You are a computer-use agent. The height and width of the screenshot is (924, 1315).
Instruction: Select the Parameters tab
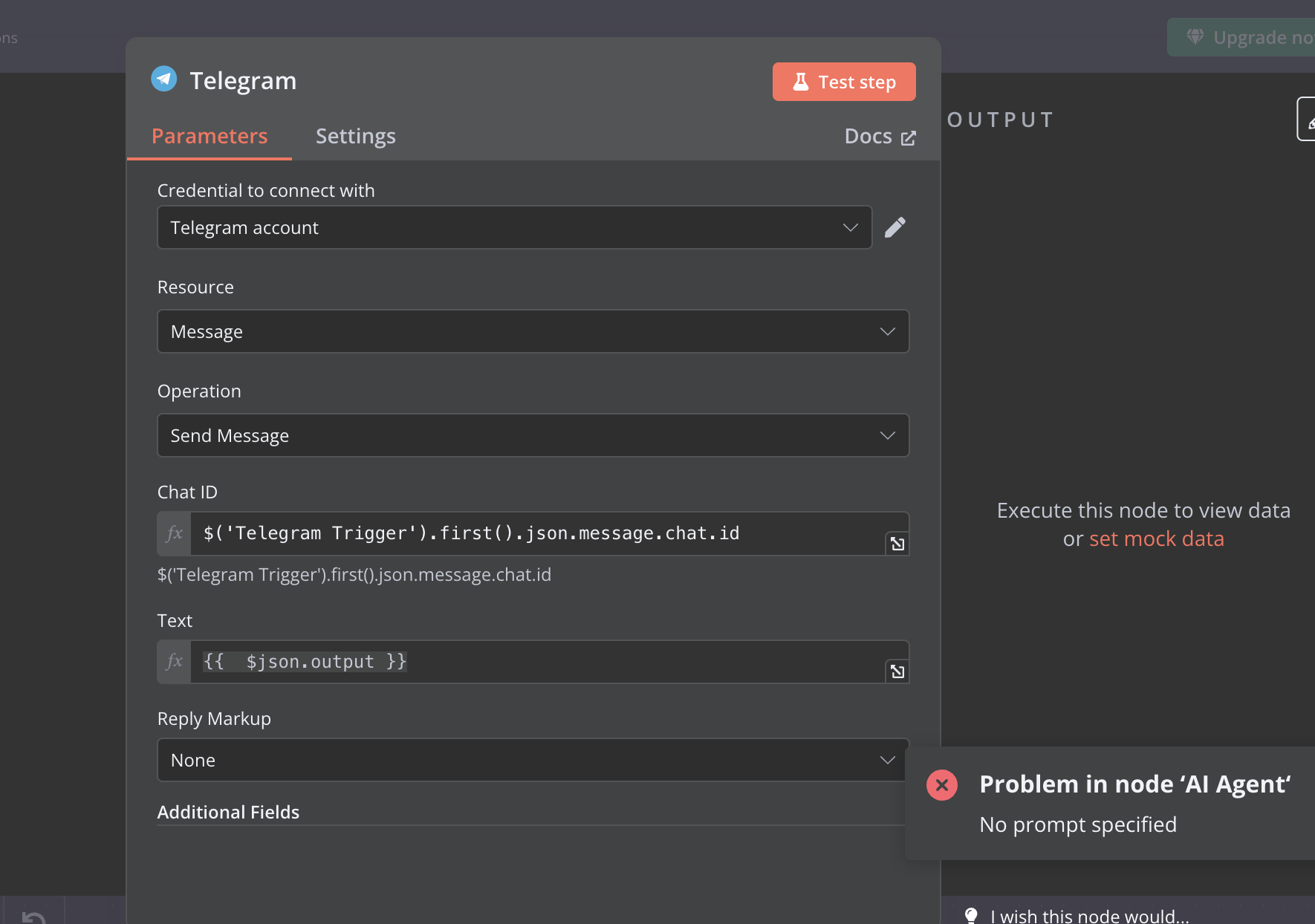click(210, 136)
